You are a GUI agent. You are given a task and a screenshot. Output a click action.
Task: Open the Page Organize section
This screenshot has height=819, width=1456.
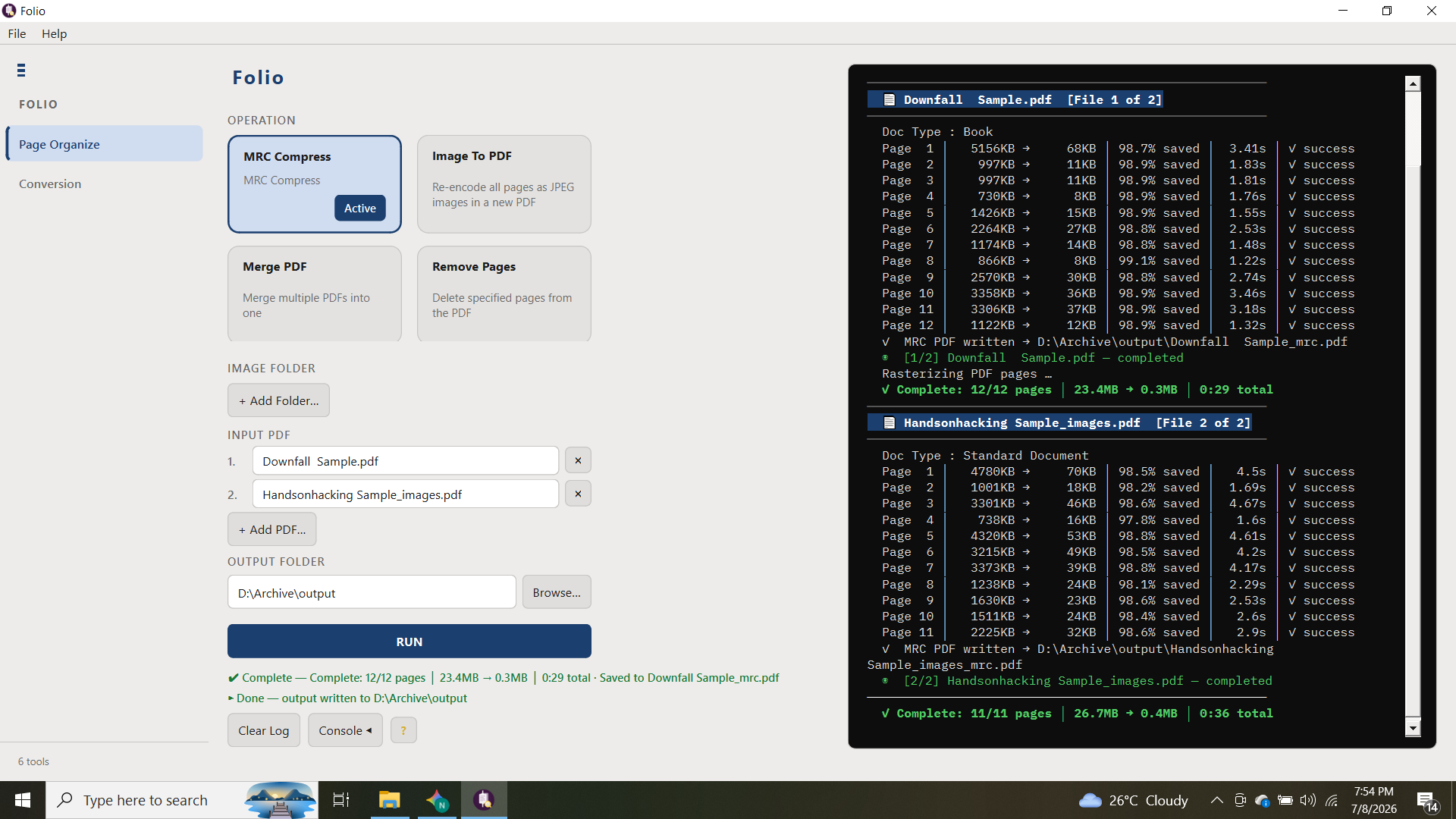pyautogui.click(x=105, y=144)
